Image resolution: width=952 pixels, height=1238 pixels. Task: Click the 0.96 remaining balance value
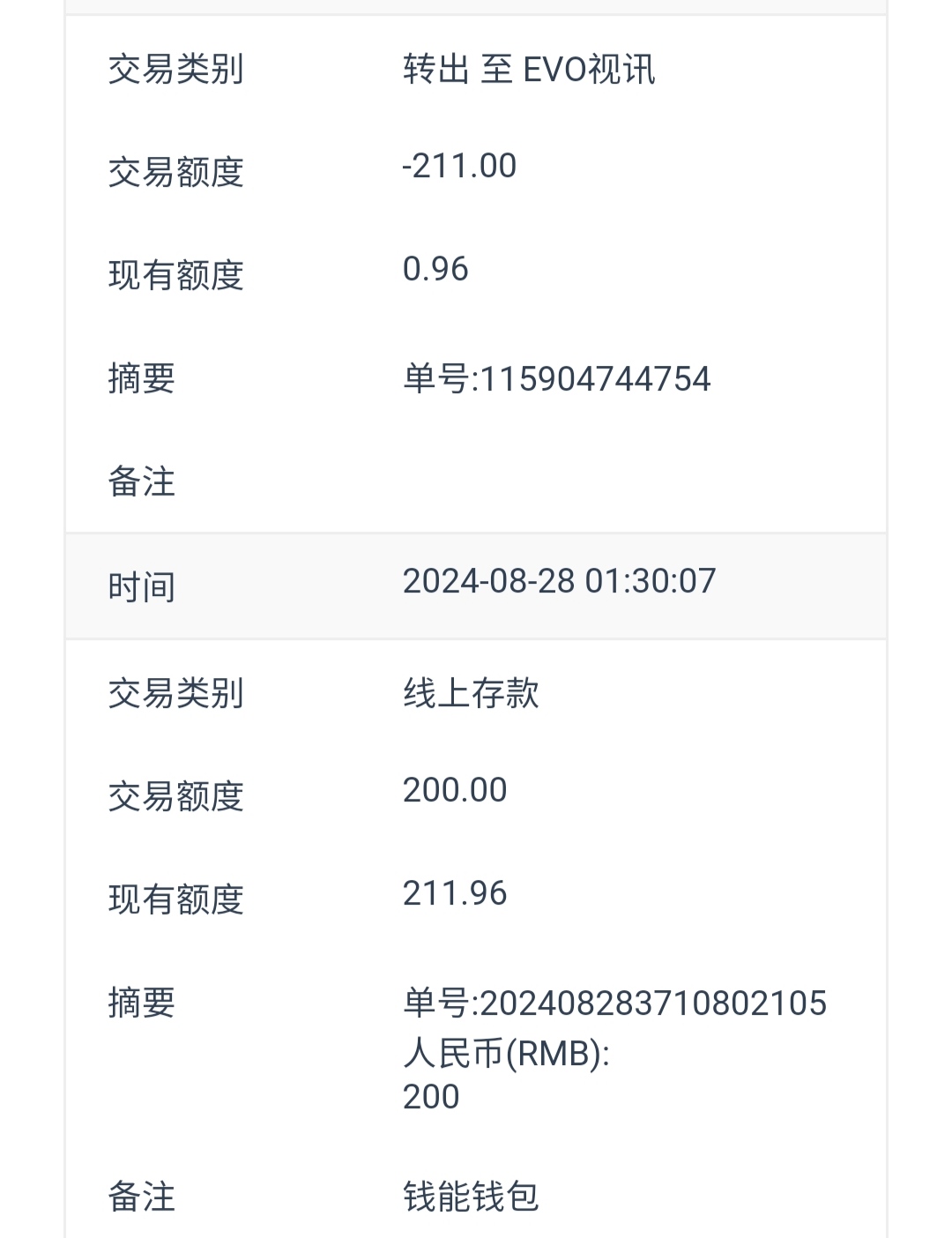click(435, 269)
